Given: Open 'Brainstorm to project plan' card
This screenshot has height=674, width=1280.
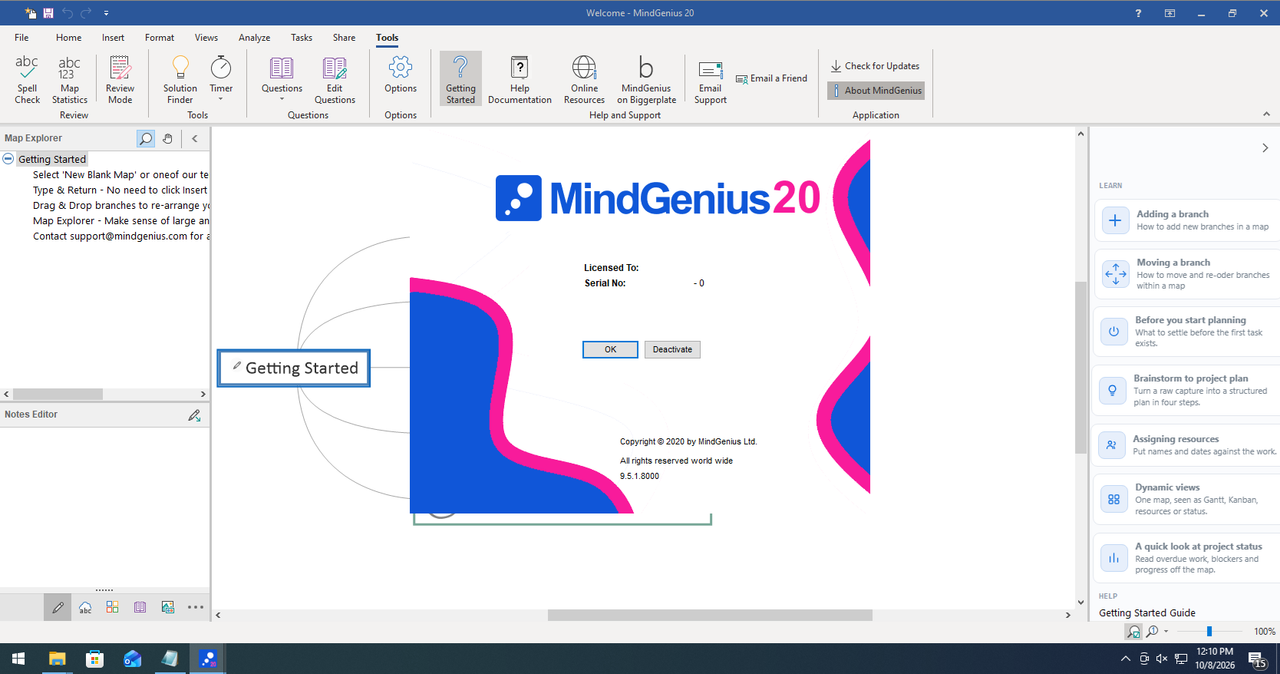Looking at the screenshot, I should pyautogui.click(x=1186, y=390).
